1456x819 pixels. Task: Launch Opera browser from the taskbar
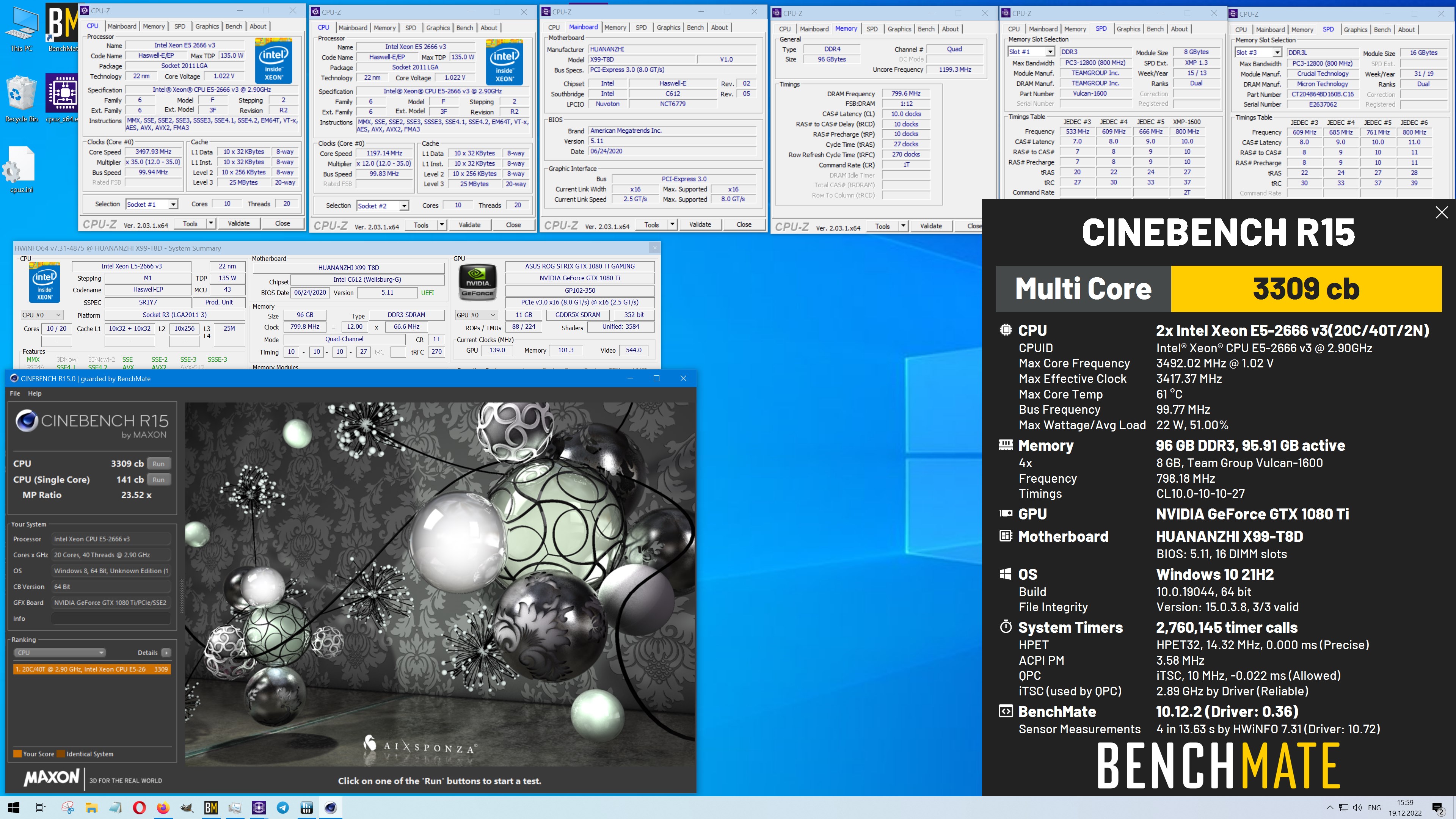tap(139, 808)
